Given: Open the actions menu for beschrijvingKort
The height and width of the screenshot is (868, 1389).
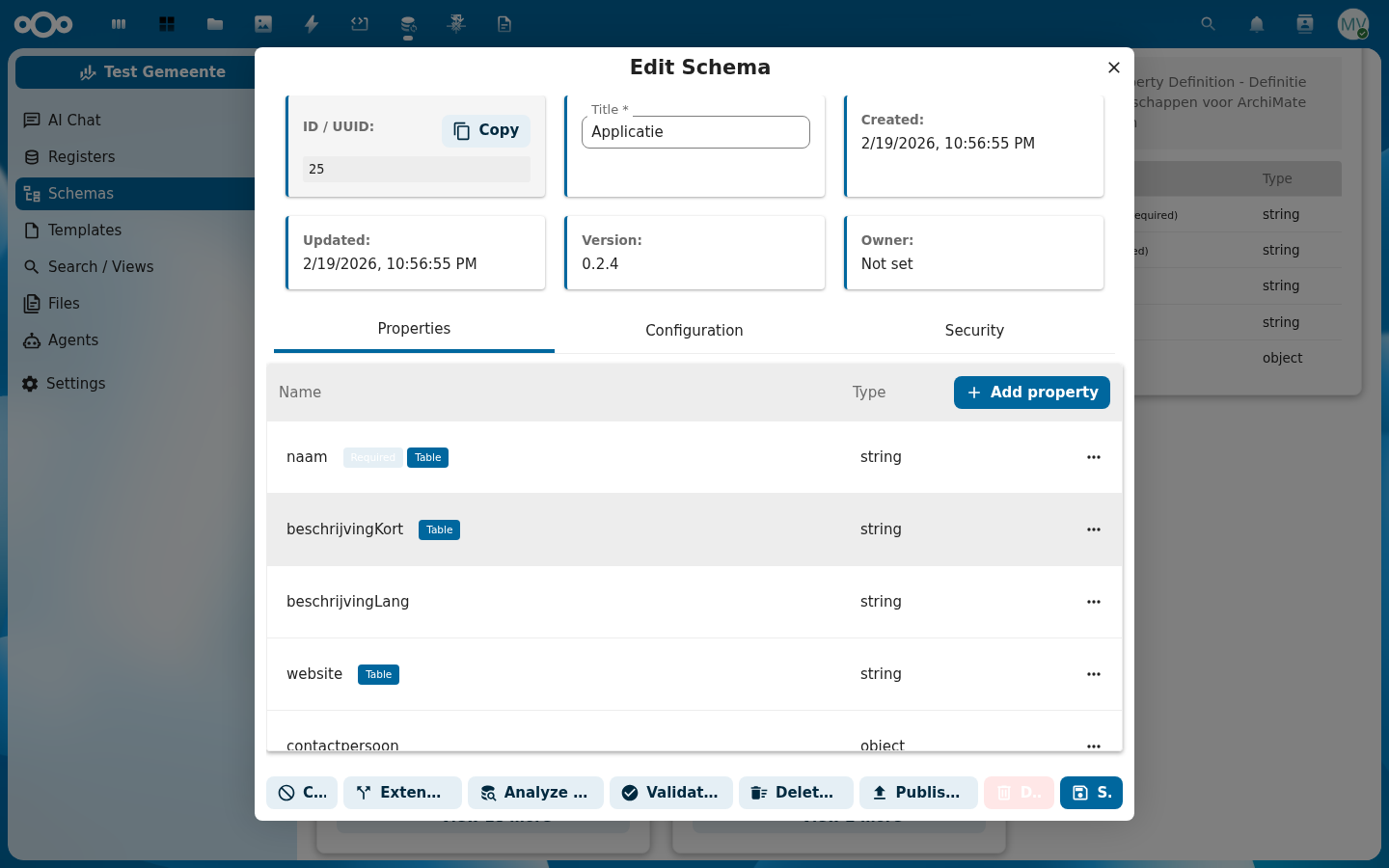Looking at the screenshot, I should [x=1093, y=529].
